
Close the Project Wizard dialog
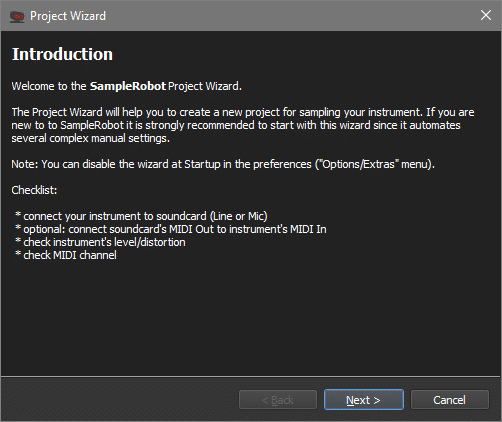486,15
